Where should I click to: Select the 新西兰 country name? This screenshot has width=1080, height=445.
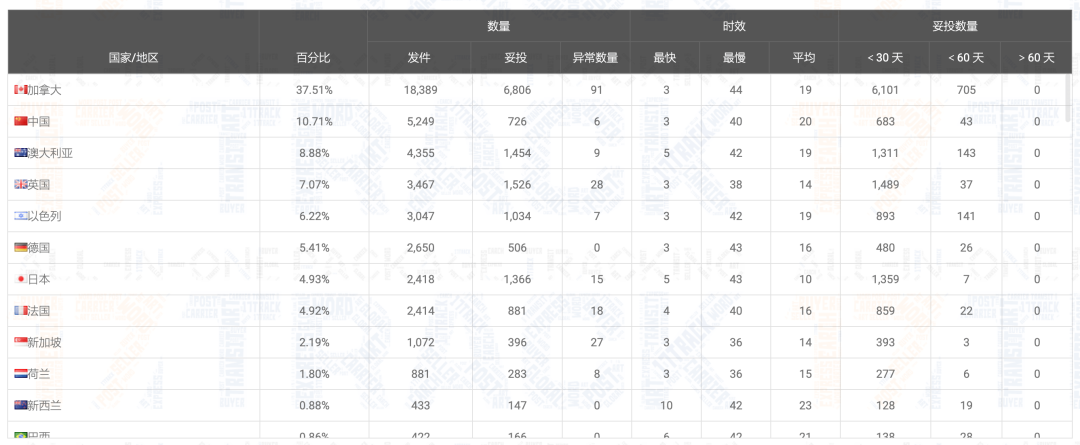44,406
